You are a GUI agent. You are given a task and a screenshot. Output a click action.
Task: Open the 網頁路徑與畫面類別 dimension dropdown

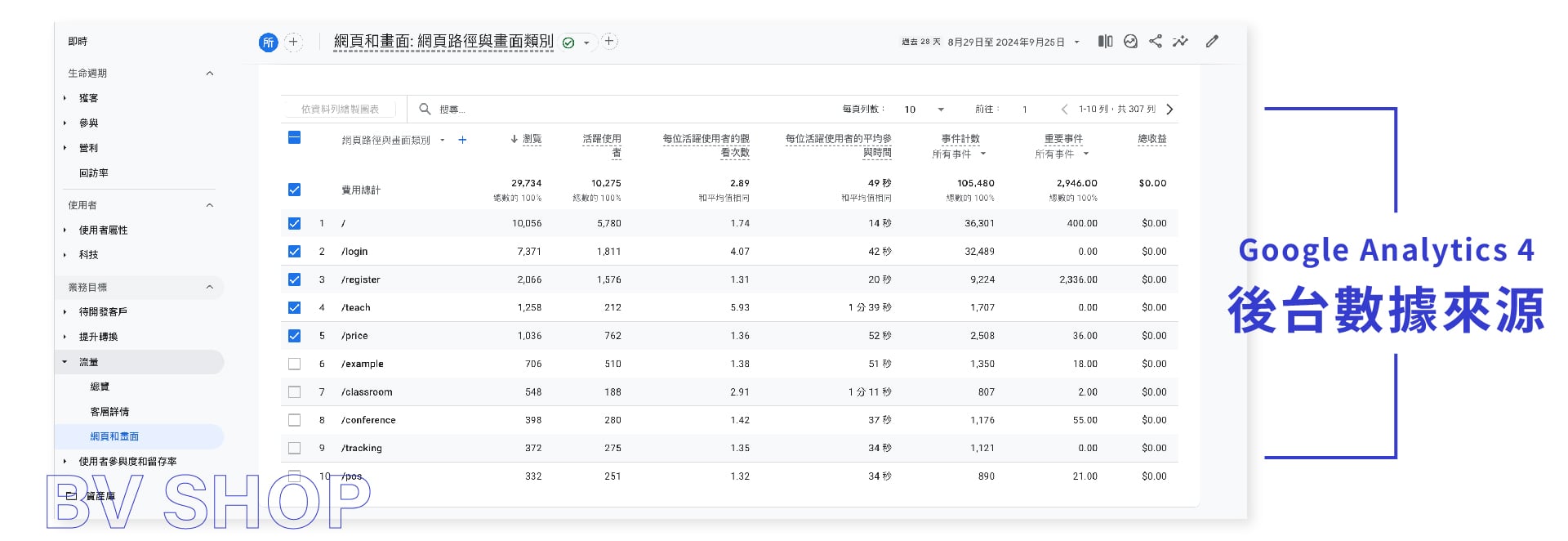443,140
